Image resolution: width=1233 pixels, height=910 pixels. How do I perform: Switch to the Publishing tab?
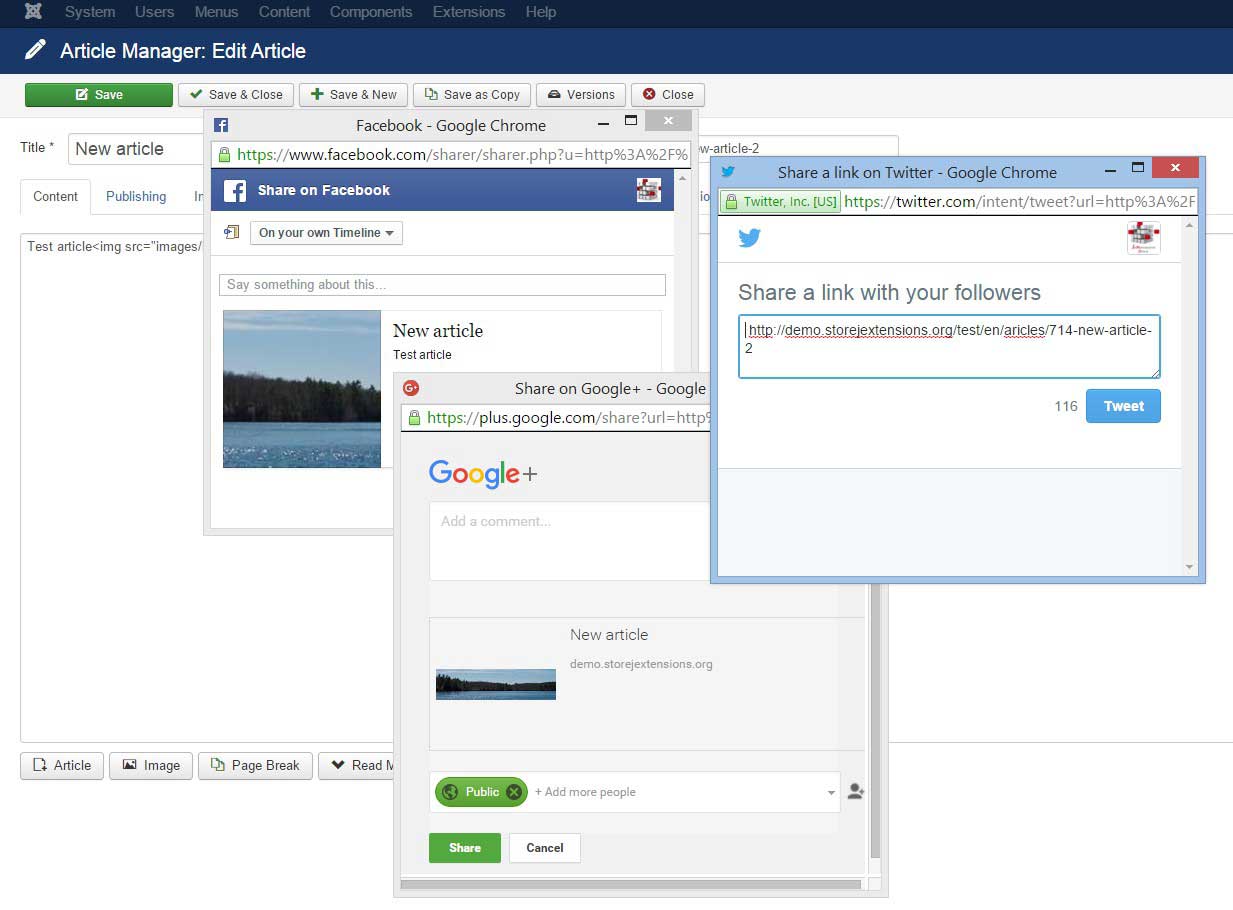click(x=136, y=196)
